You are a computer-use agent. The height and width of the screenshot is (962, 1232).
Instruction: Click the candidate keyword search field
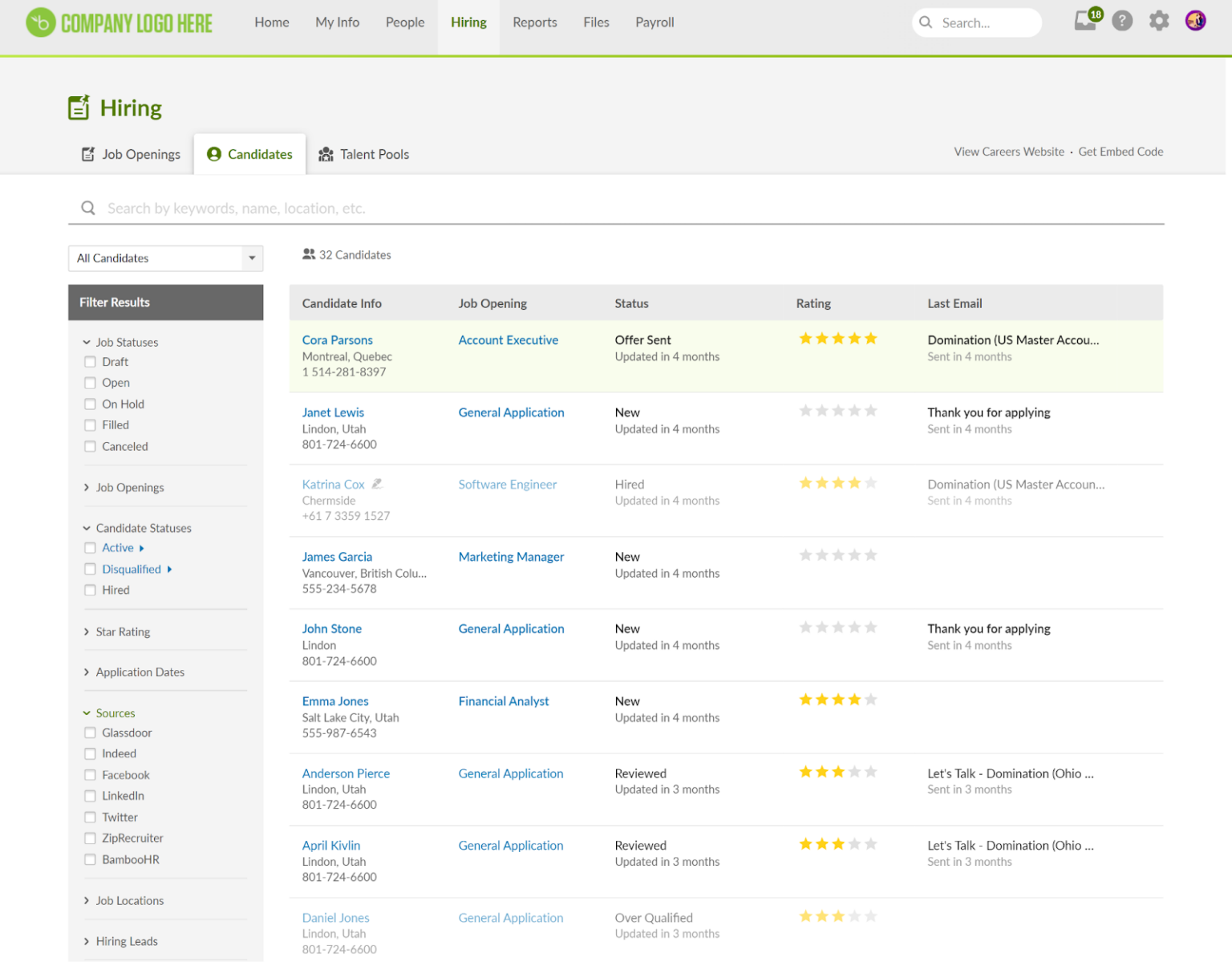click(481, 208)
